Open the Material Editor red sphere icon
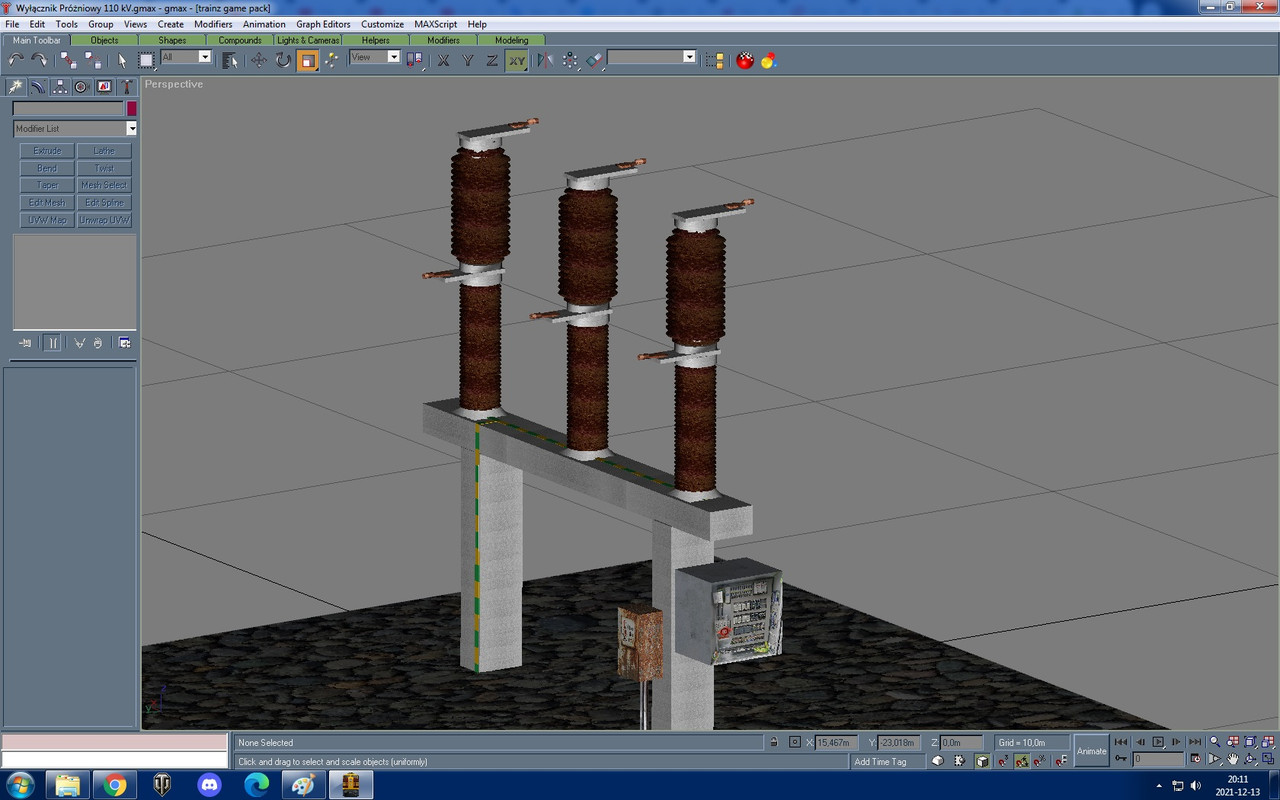Image resolution: width=1280 pixels, height=800 pixels. point(745,60)
